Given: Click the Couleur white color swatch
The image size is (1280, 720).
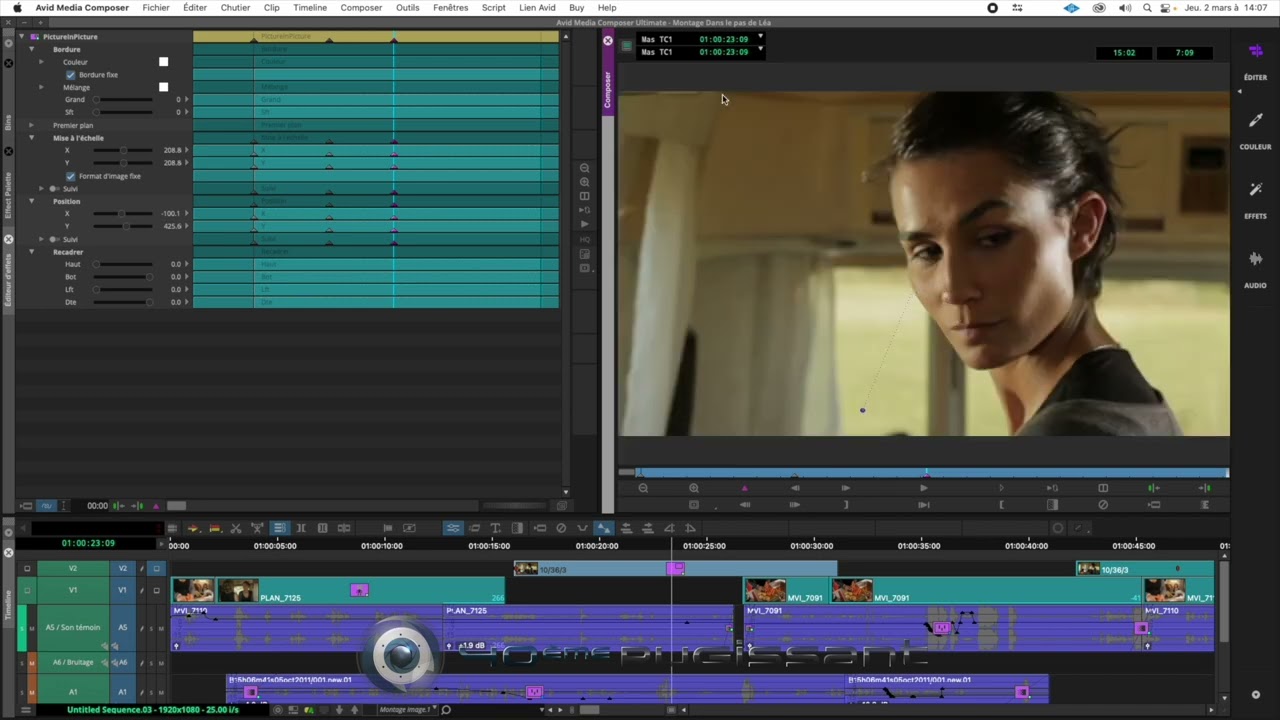Looking at the screenshot, I should 164,62.
